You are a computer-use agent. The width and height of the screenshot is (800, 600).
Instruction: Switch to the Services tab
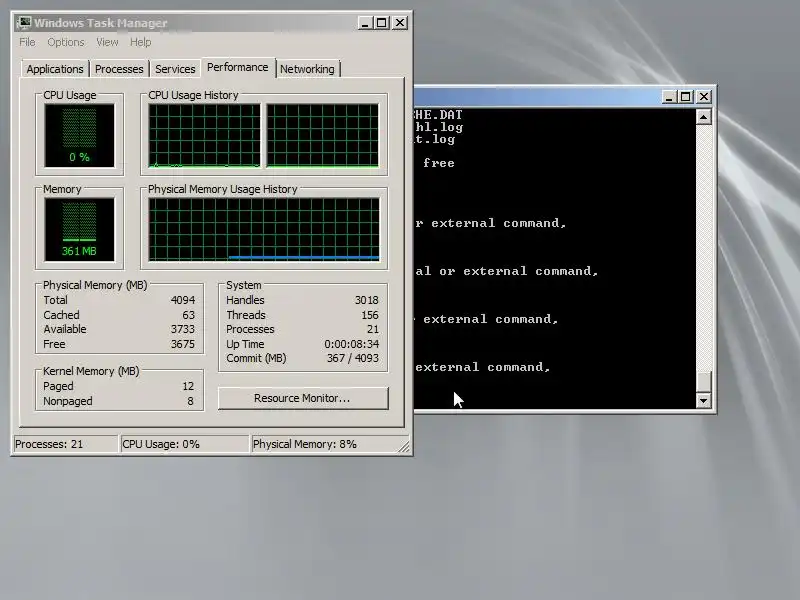point(175,69)
